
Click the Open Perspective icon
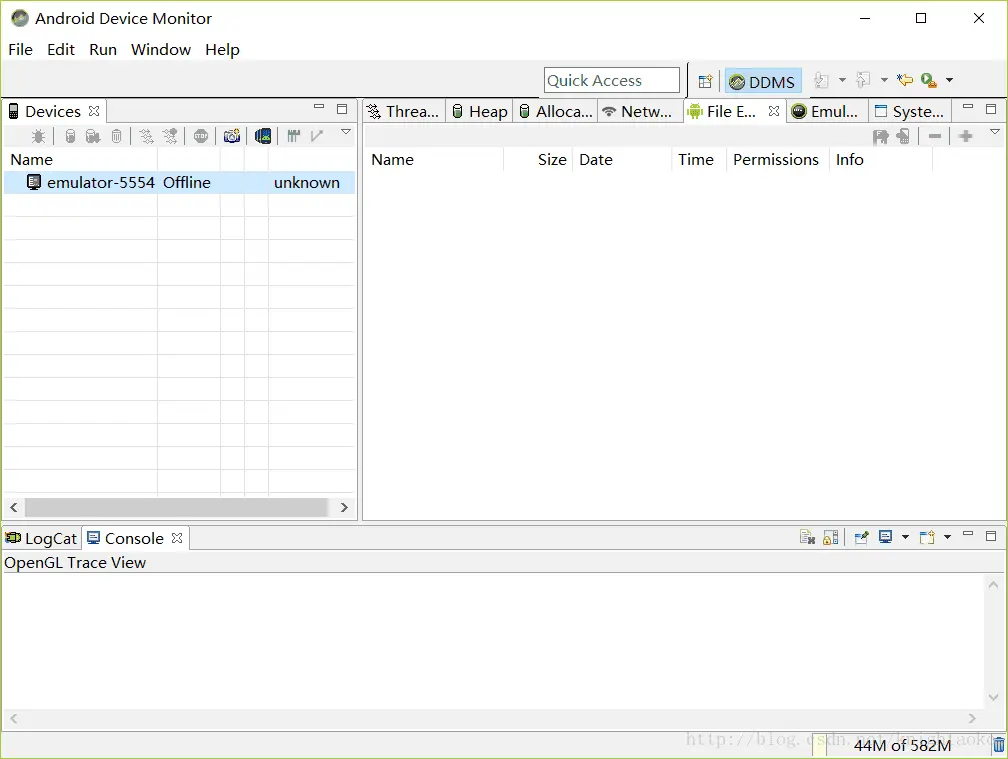click(705, 81)
